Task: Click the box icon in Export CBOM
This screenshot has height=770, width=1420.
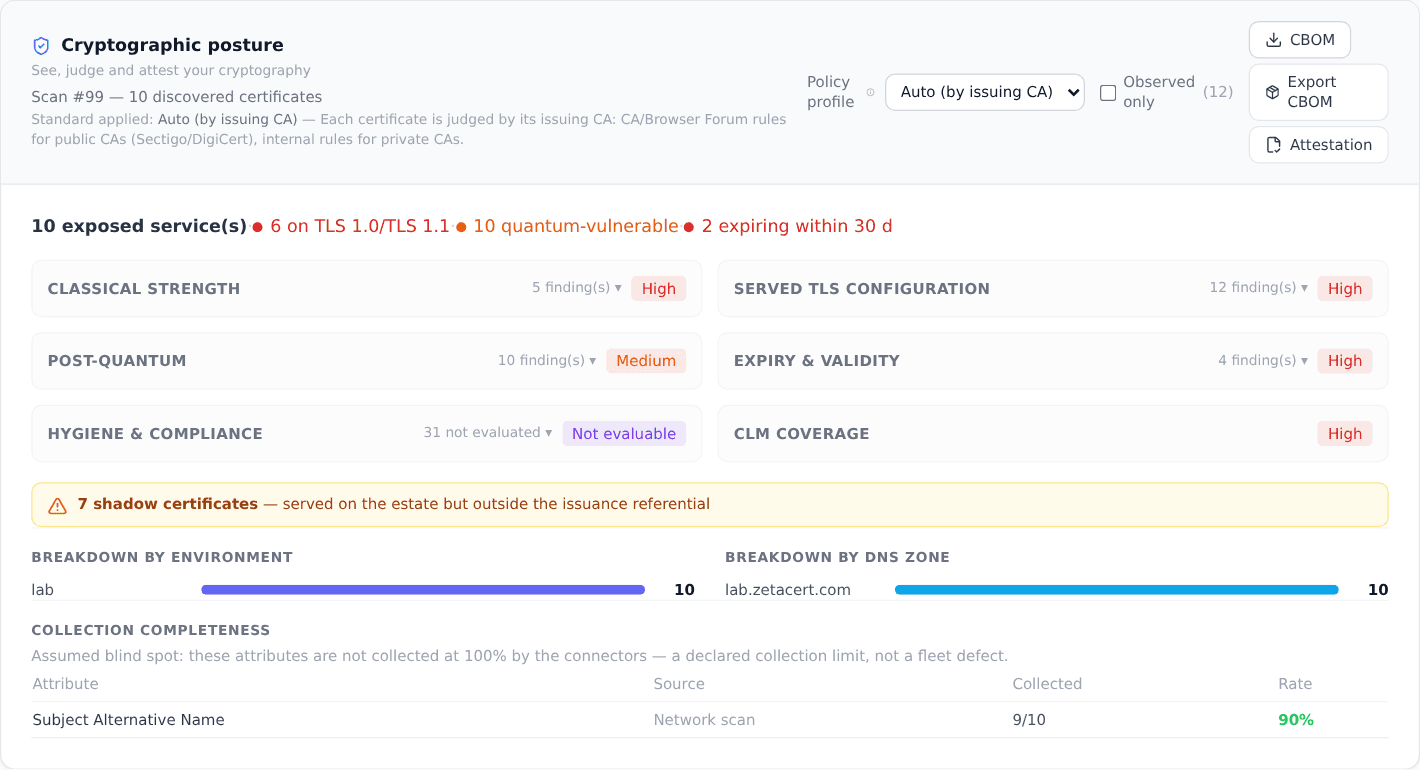Action: pyautogui.click(x=1273, y=92)
